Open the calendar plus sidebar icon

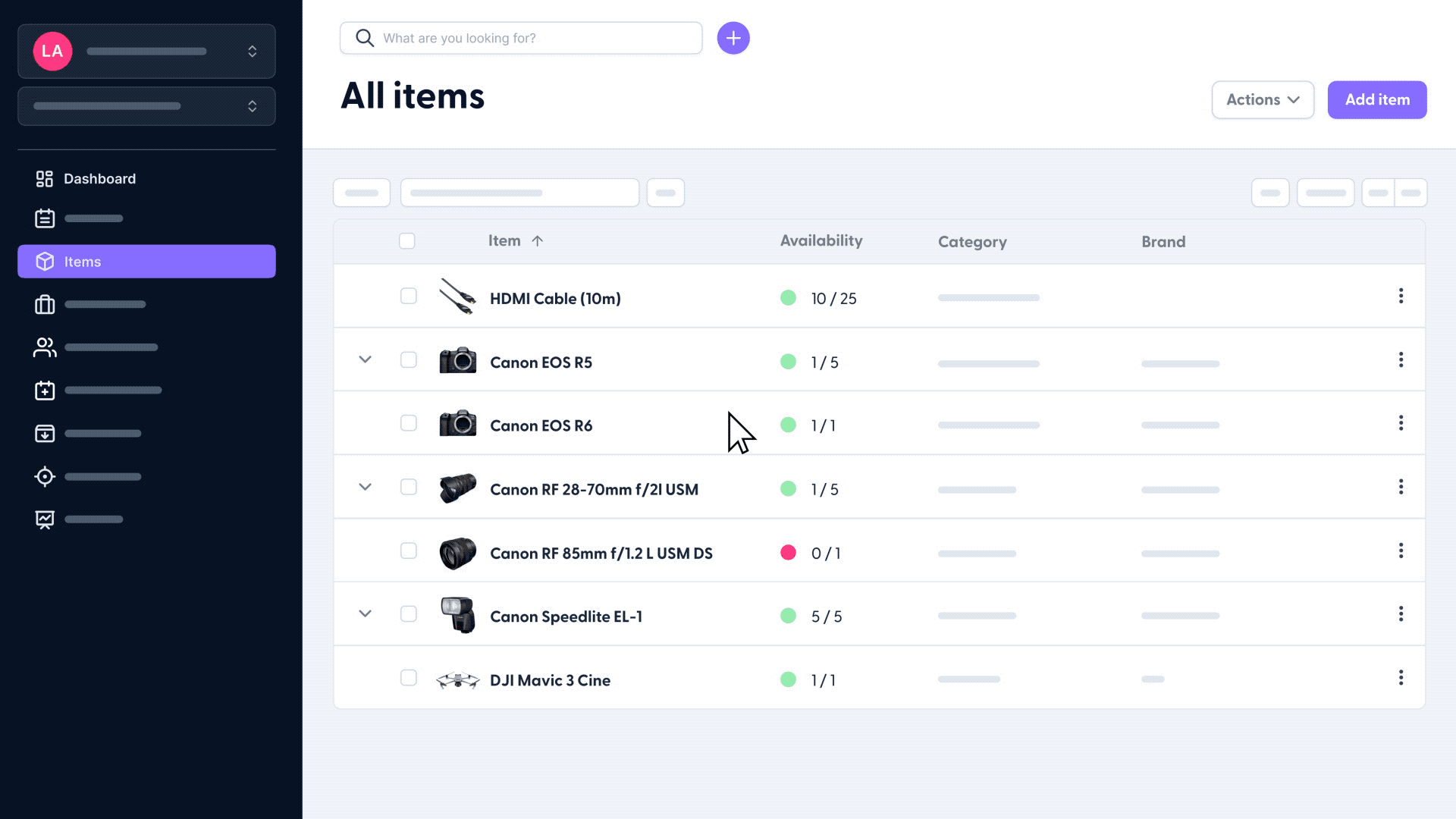[45, 391]
